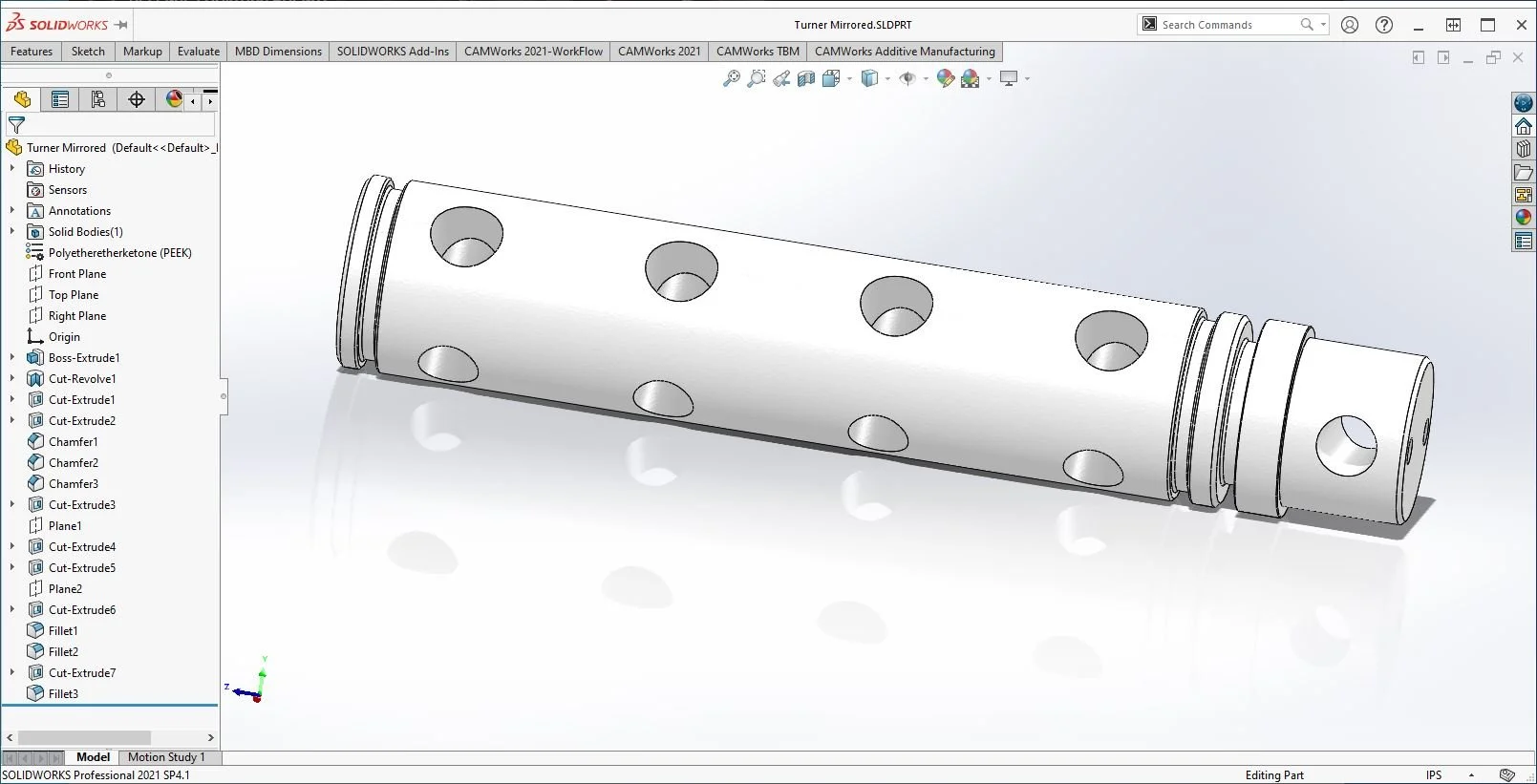This screenshot has height=784, width=1537.
Task: Open CAMWorks Additive Manufacturing tab
Action: 905,52
